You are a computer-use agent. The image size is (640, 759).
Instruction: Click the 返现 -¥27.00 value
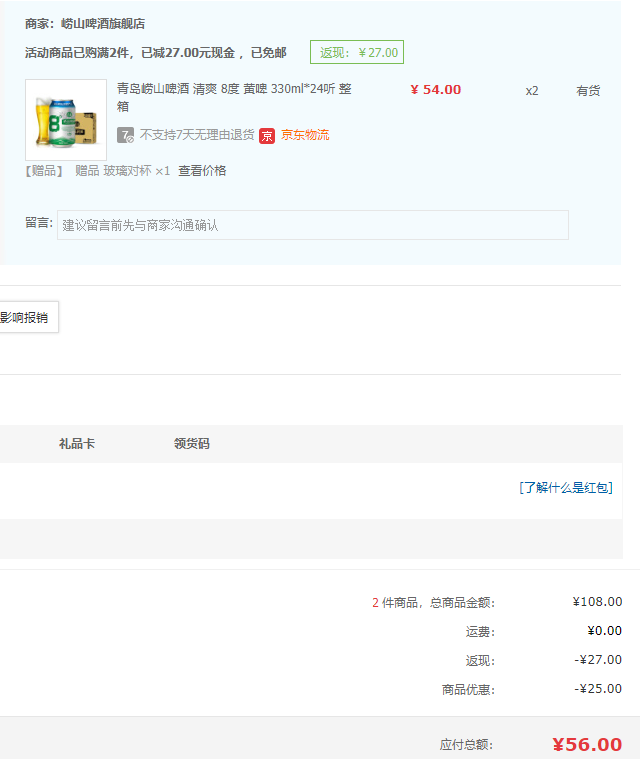pos(598,660)
